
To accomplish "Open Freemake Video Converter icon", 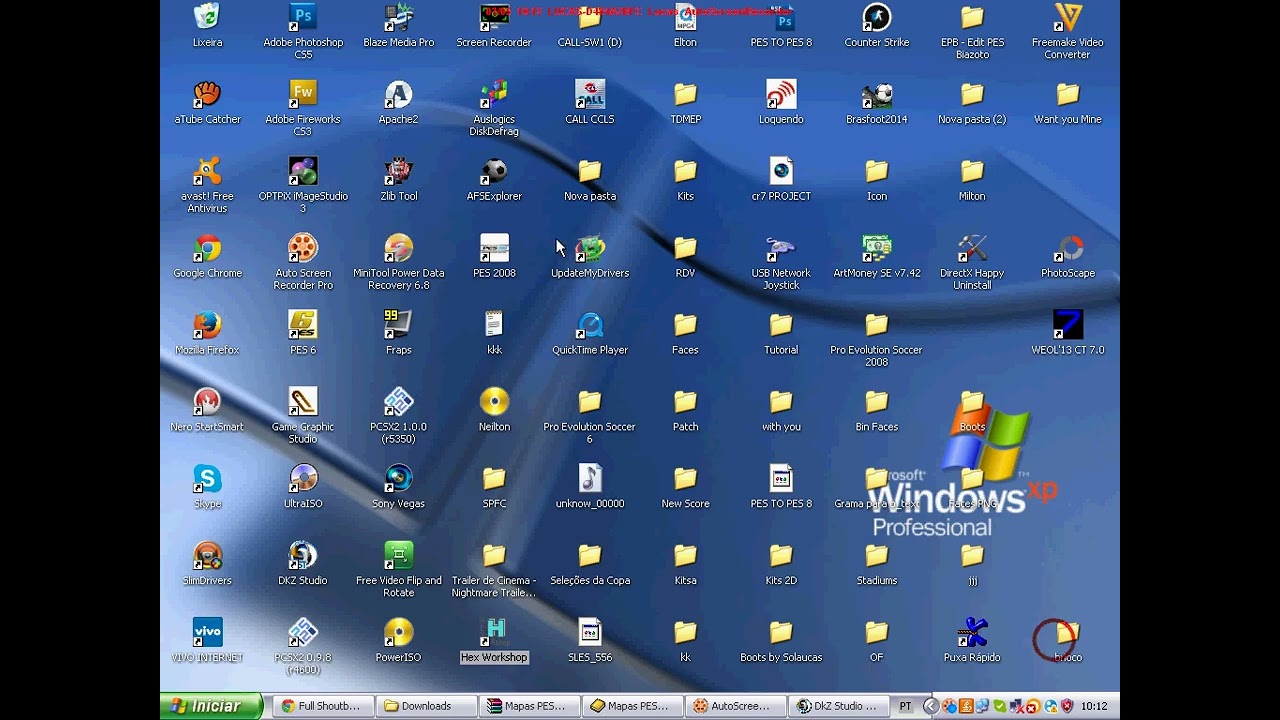I will click(1067, 18).
